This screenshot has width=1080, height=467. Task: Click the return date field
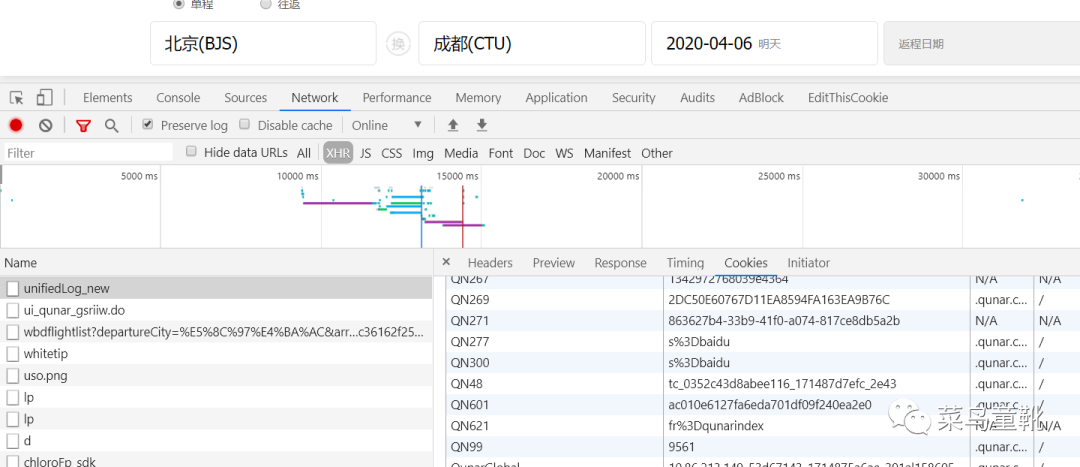[x=982, y=43]
